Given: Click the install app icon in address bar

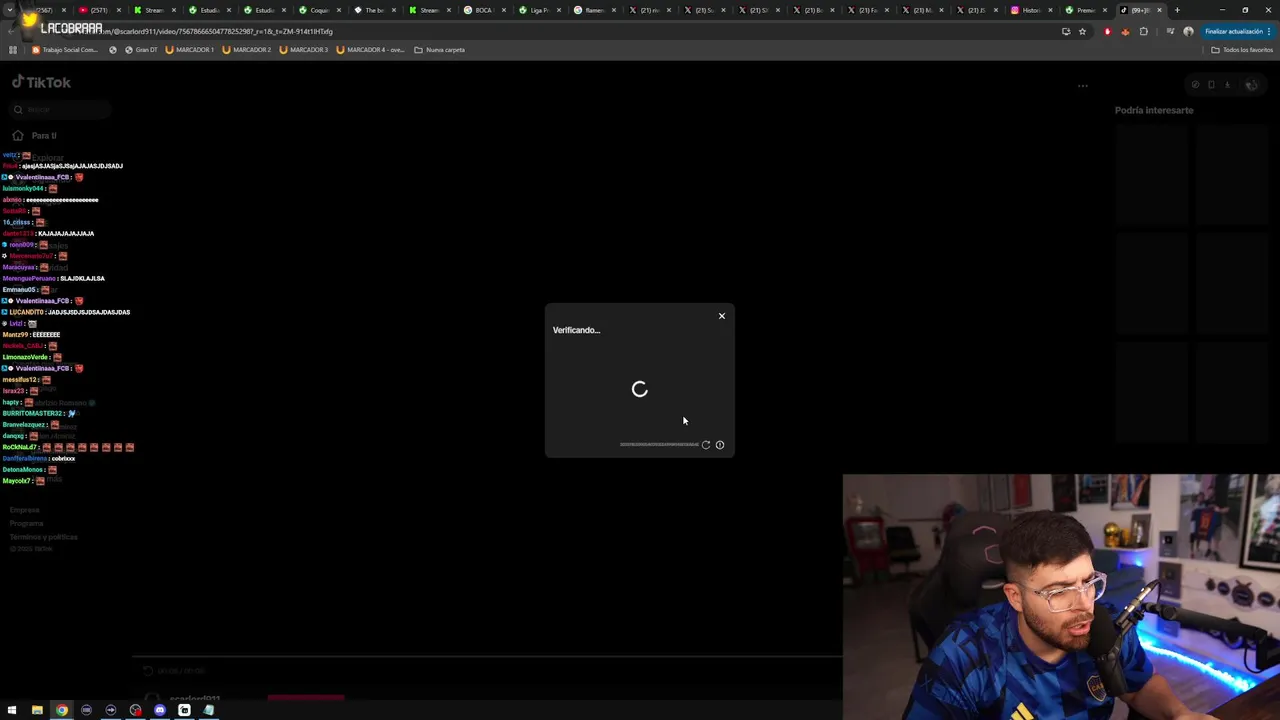Looking at the screenshot, I should point(1066,31).
